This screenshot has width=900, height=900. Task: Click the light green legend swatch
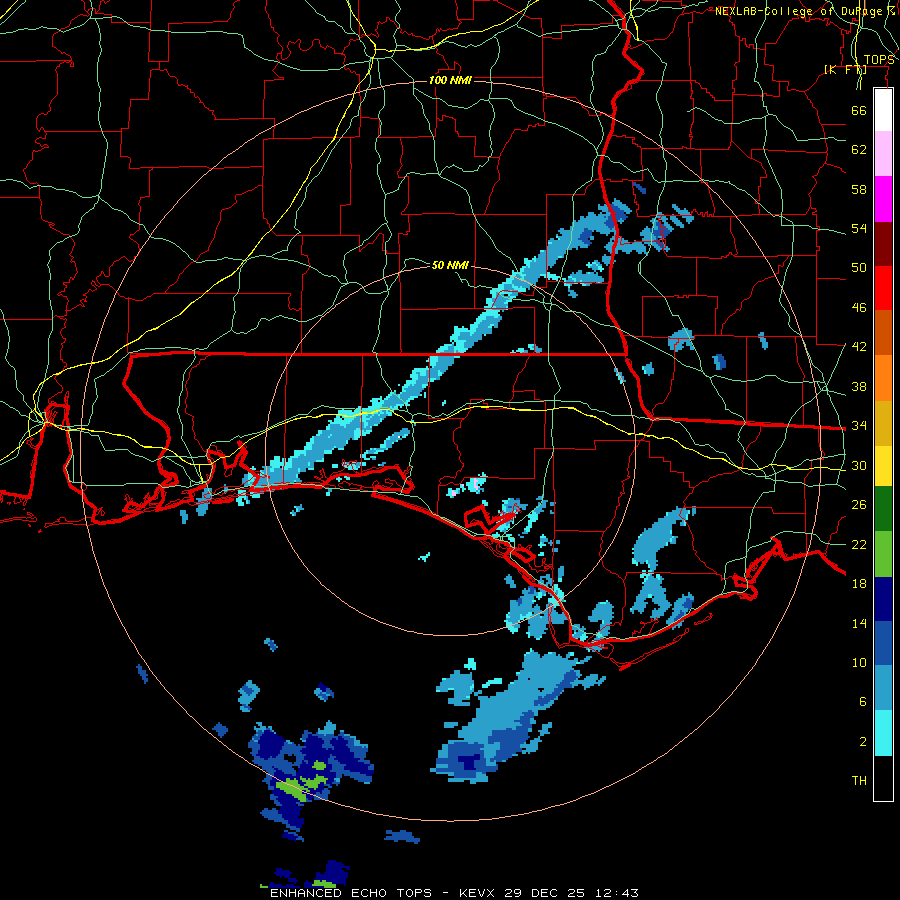[x=883, y=554]
